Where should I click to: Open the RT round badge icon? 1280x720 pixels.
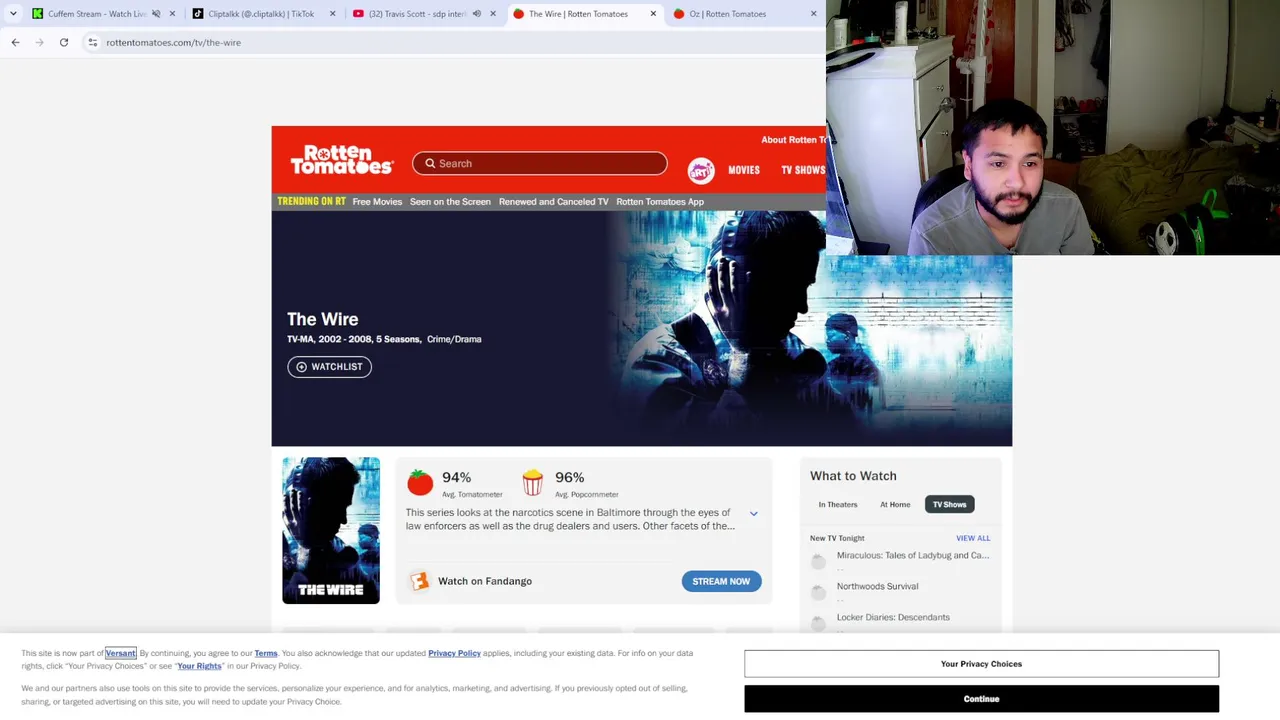(701, 170)
